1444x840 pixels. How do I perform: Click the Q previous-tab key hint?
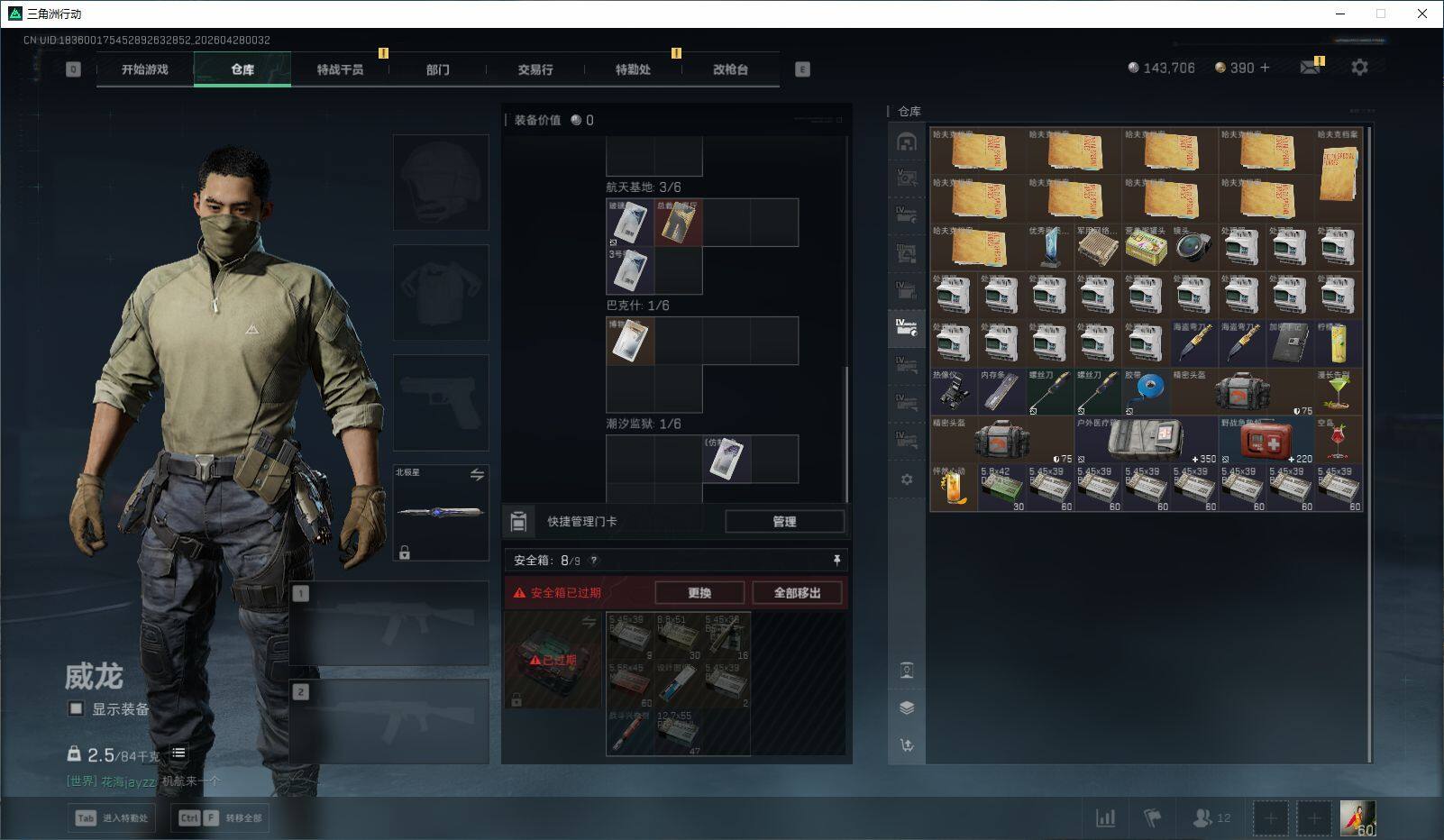(x=74, y=69)
